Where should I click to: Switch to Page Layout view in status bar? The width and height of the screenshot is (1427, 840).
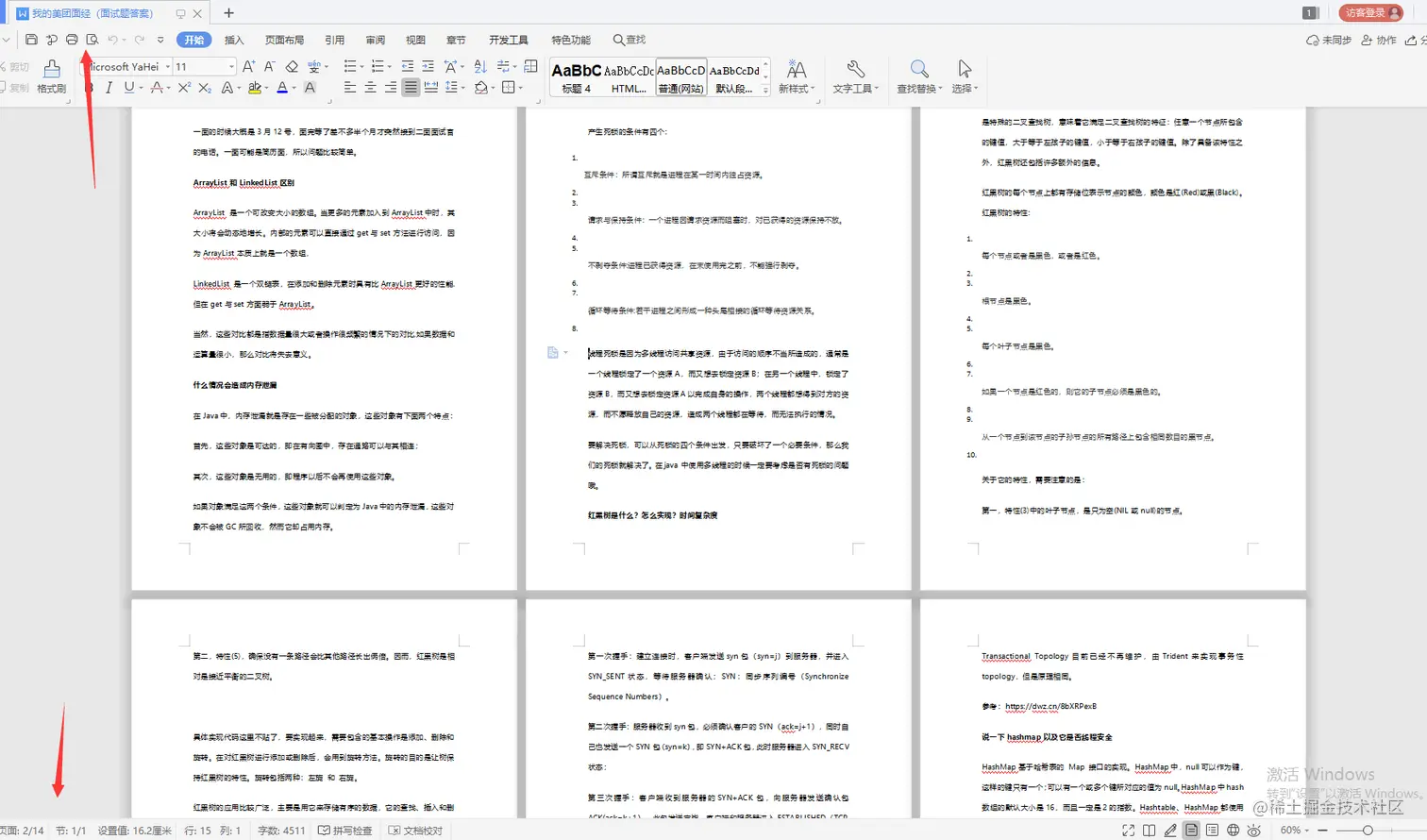click(x=1191, y=831)
